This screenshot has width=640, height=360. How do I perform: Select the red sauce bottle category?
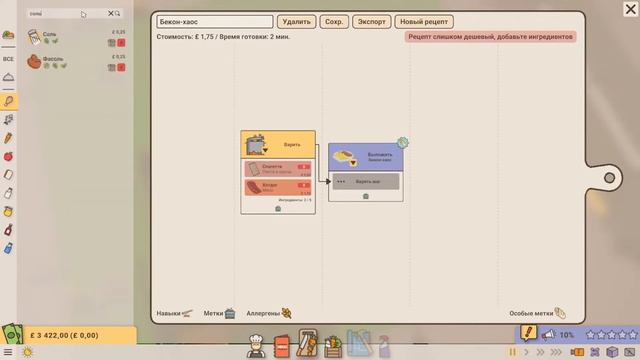(8, 229)
